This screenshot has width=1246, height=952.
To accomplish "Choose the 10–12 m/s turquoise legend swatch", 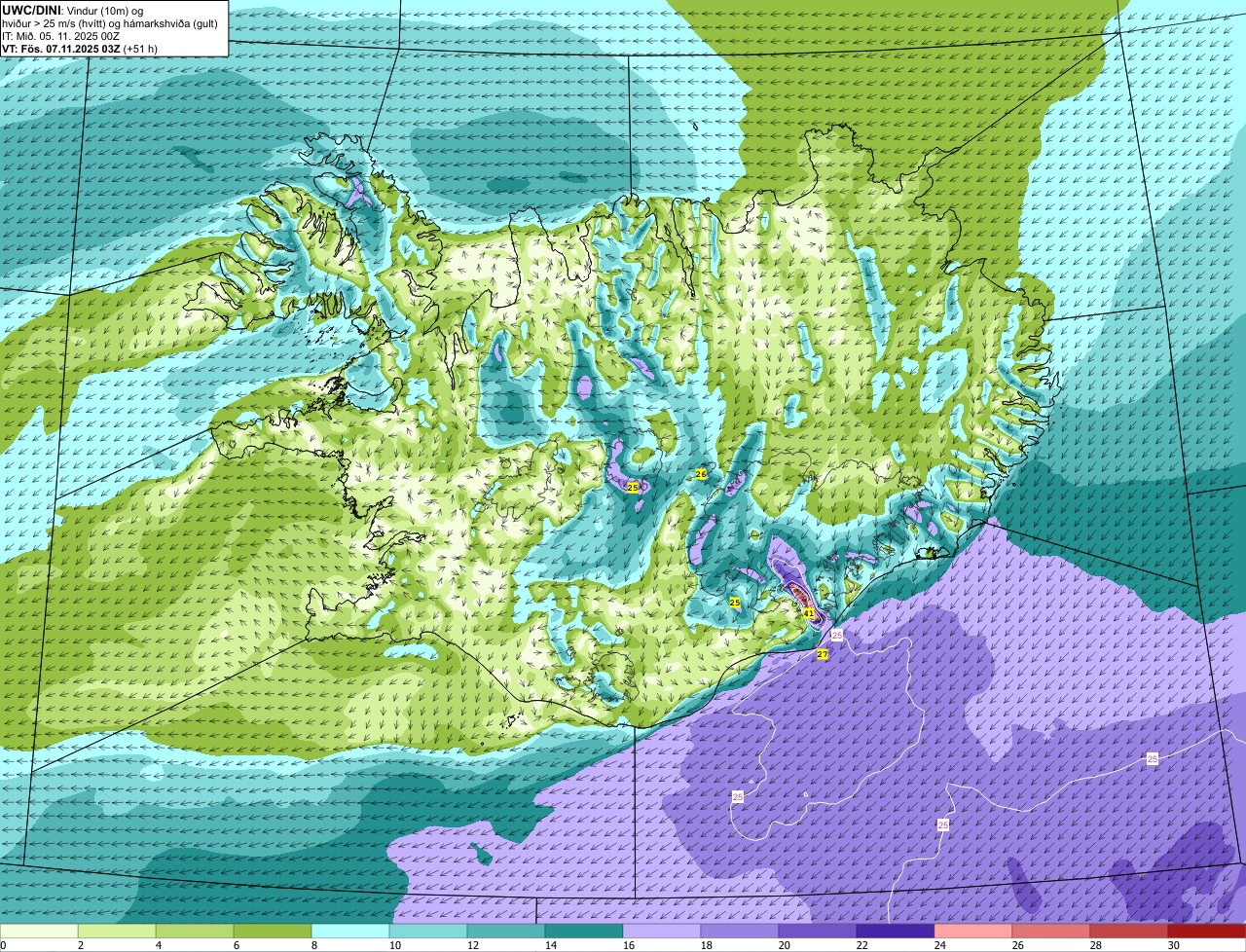I will coord(428,932).
